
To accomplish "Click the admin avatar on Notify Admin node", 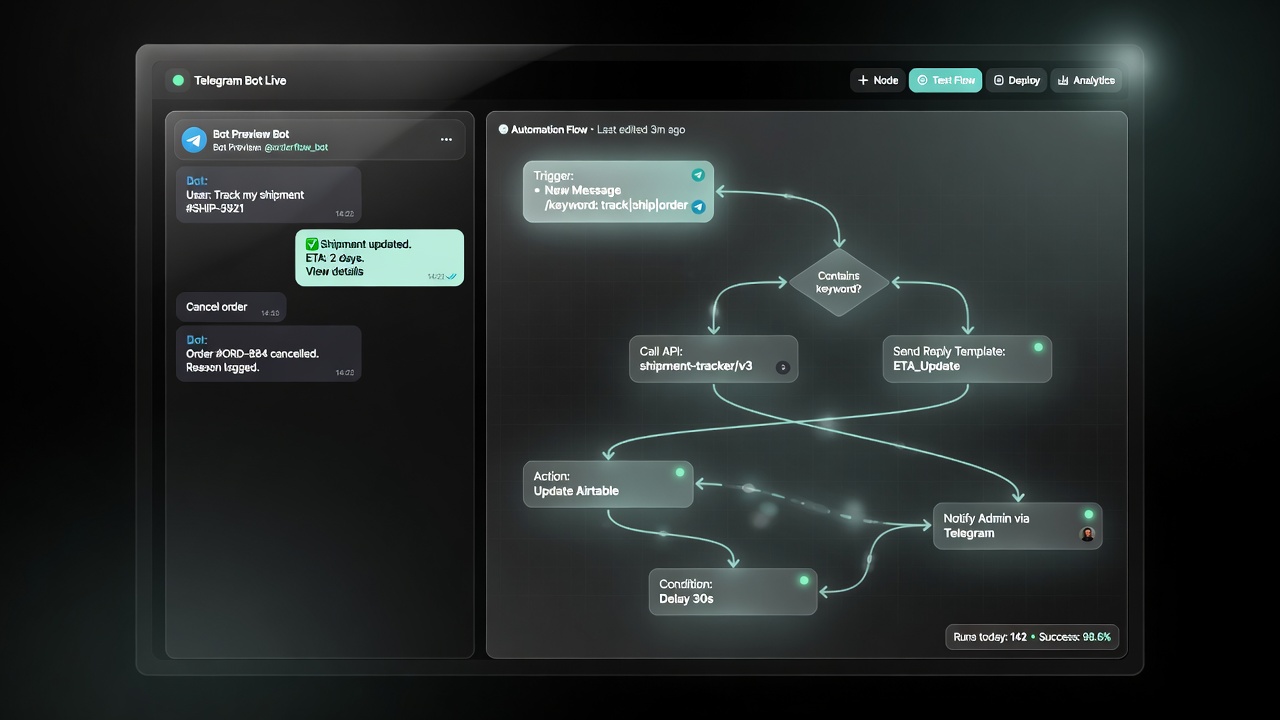I will click(x=1088, y=534).
